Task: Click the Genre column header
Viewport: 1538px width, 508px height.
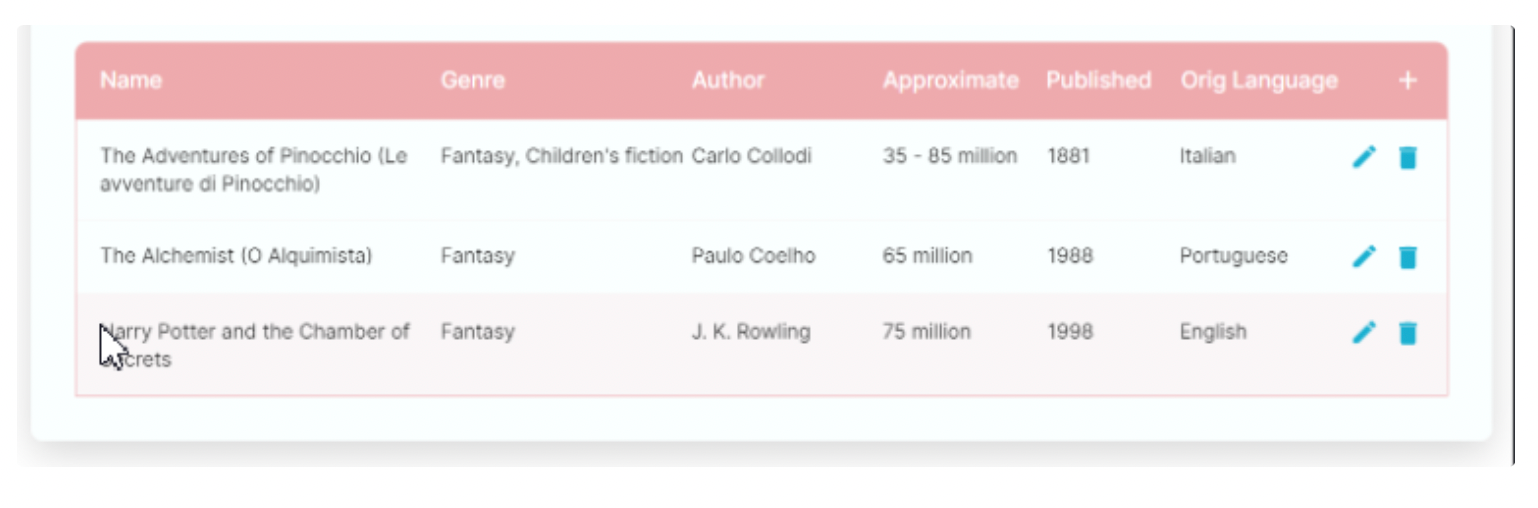Action: tap(472, 81)
